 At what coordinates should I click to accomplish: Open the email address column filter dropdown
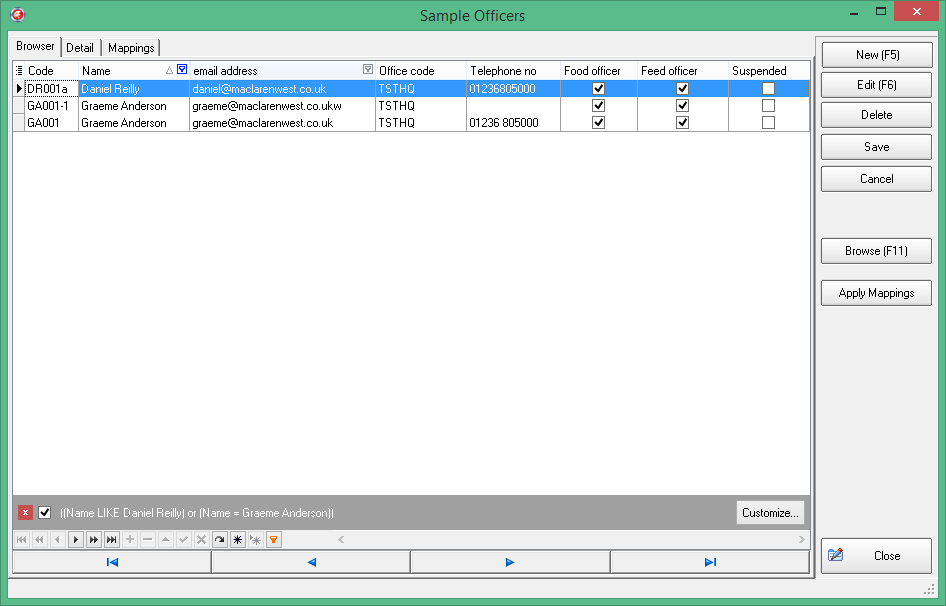367,69
